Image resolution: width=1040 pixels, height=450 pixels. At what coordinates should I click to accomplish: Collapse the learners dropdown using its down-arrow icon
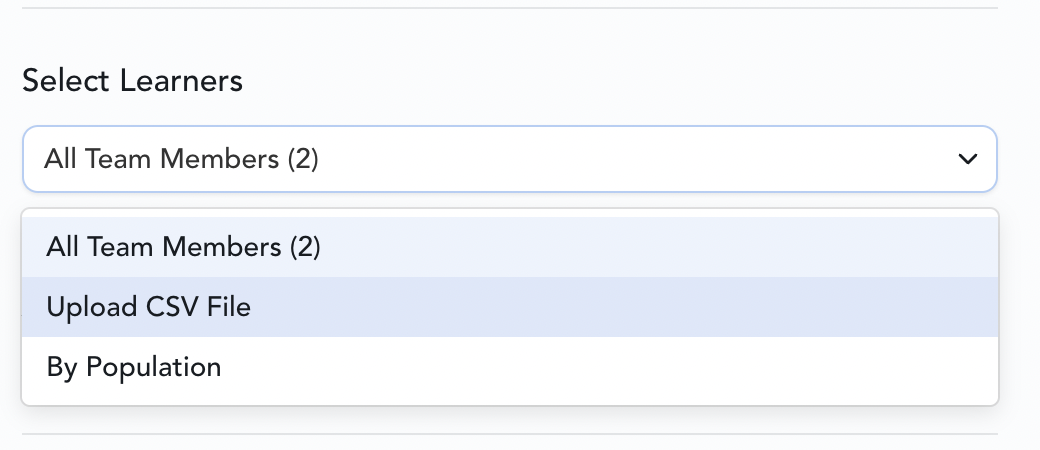967,159
